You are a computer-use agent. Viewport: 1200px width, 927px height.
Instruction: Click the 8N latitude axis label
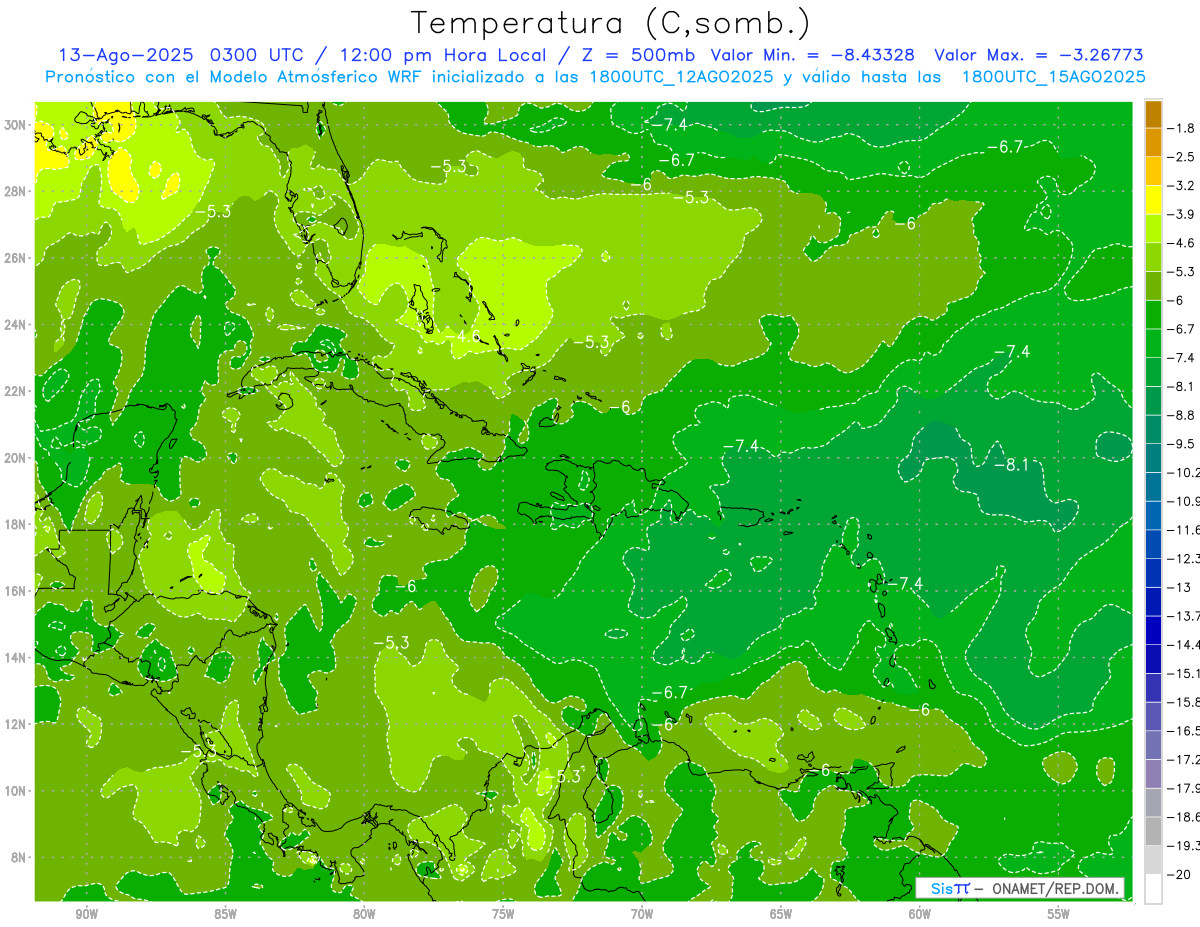(x=17, y=858)
